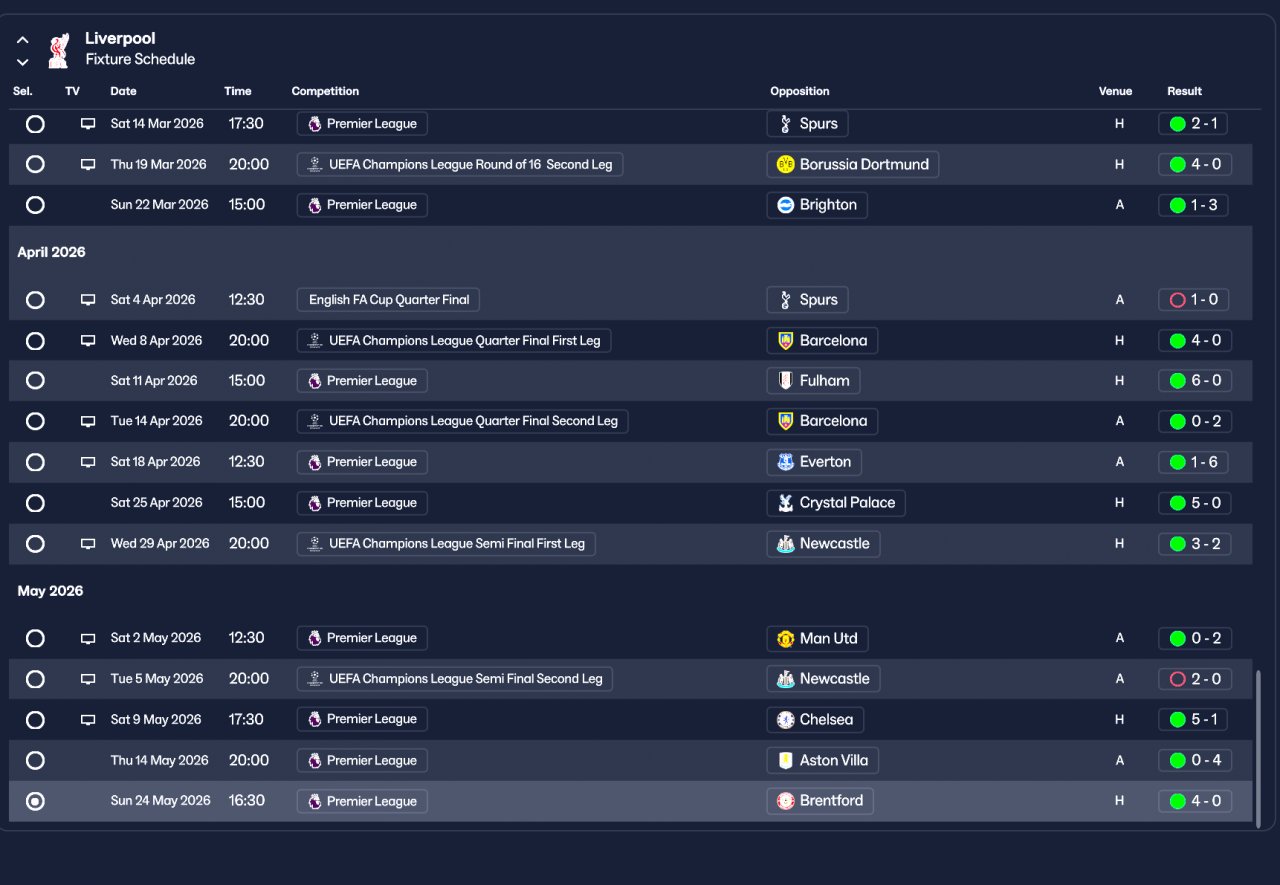Click the selected radio button on the Brentford row
The image size is (1280, 885).
(35, 801)
